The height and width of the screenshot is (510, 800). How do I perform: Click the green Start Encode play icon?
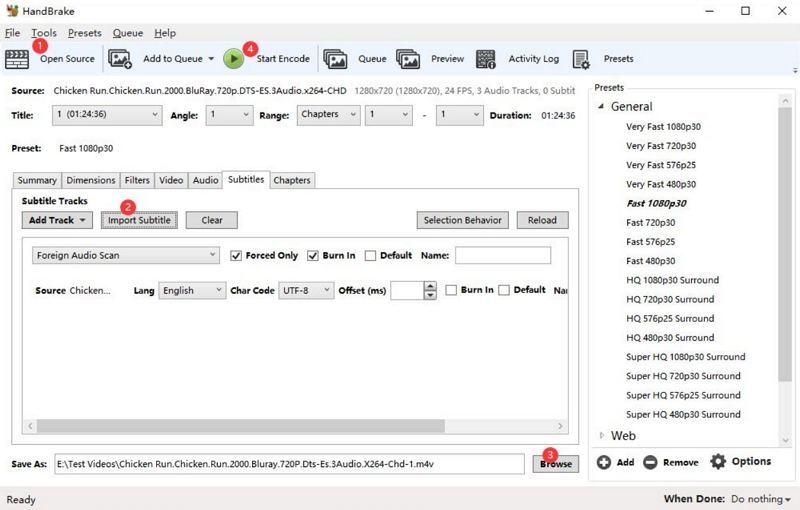[x=233, y=59]
